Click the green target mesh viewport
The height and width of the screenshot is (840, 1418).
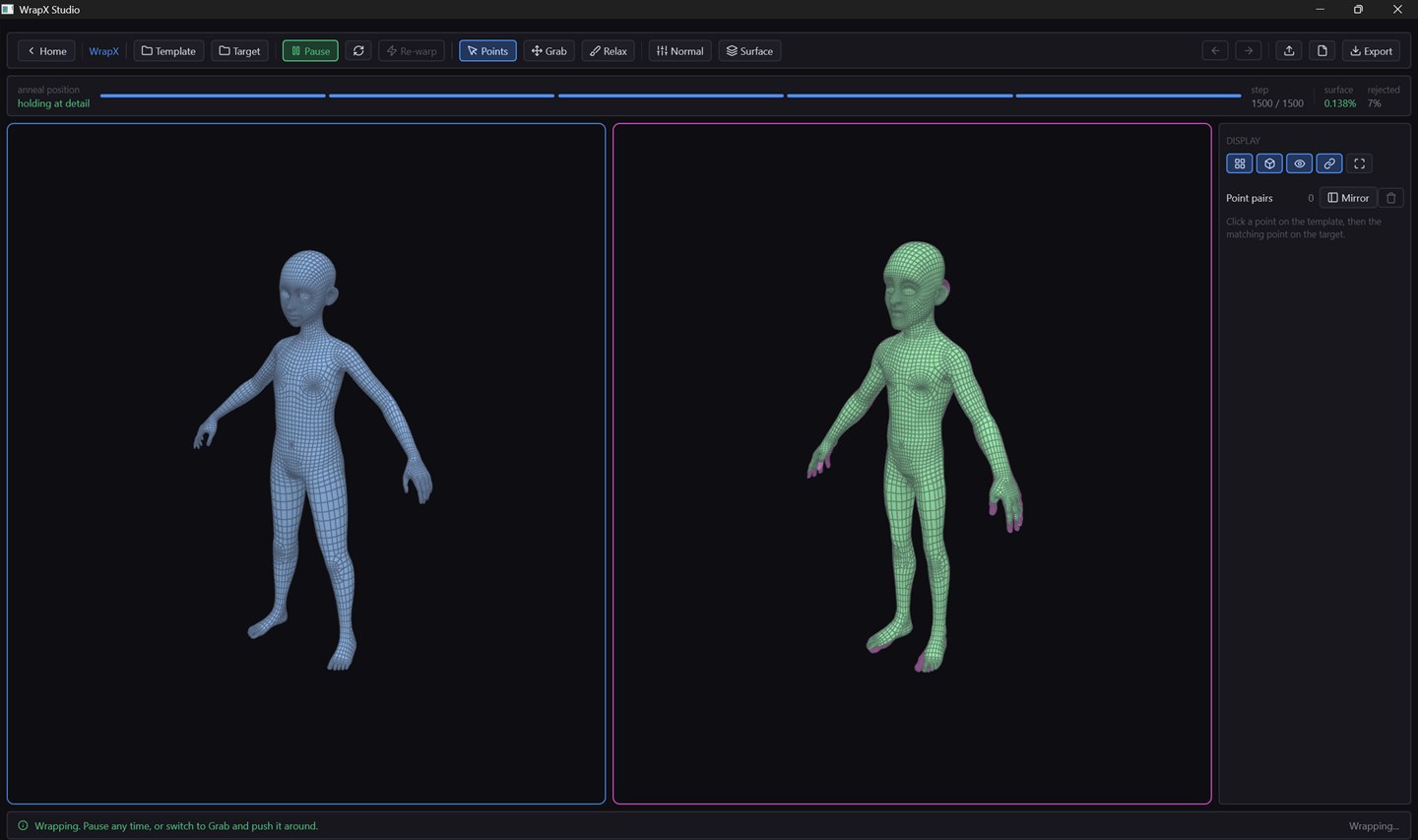[912, 464]
